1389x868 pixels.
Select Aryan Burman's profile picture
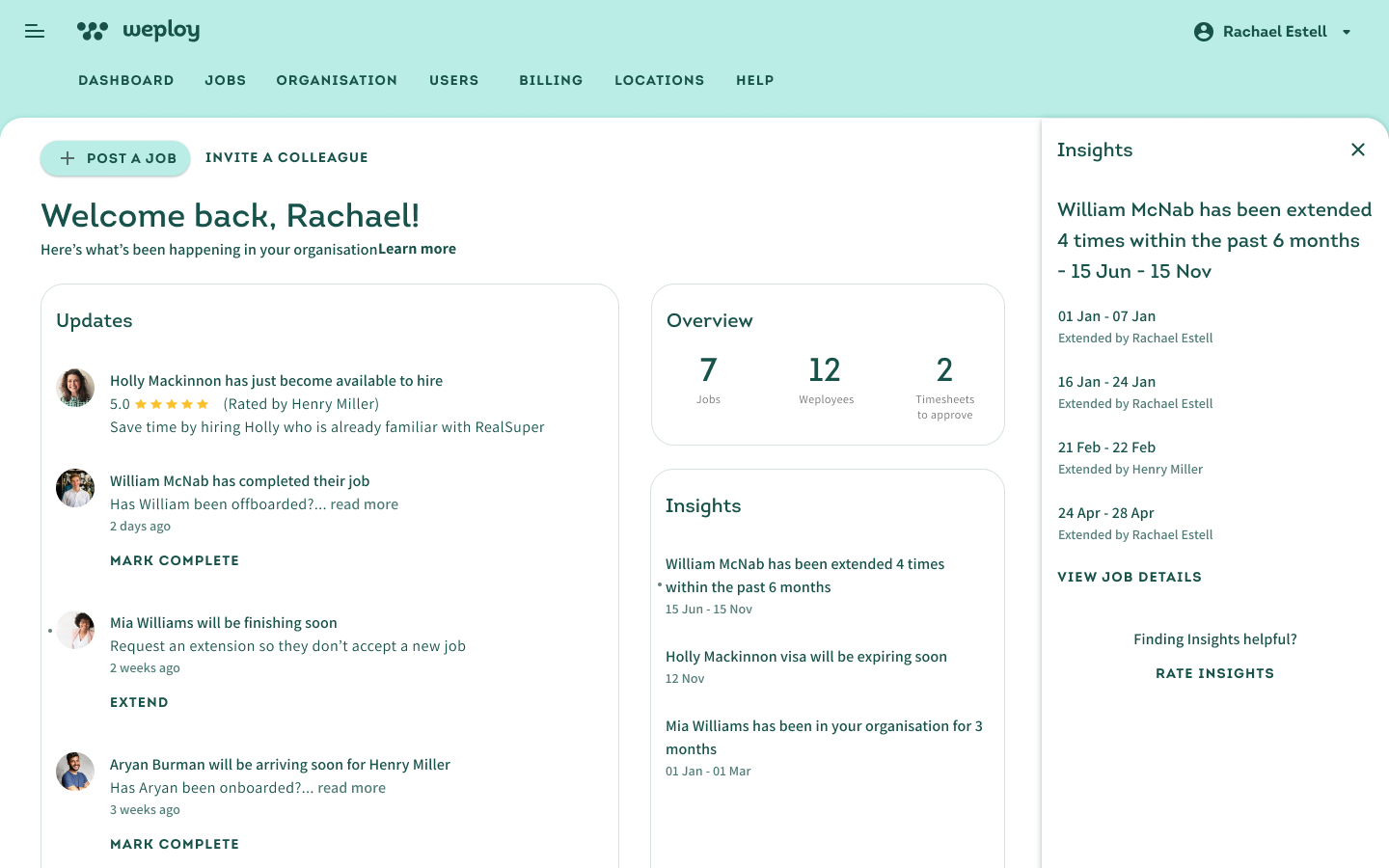pos(75,772)
